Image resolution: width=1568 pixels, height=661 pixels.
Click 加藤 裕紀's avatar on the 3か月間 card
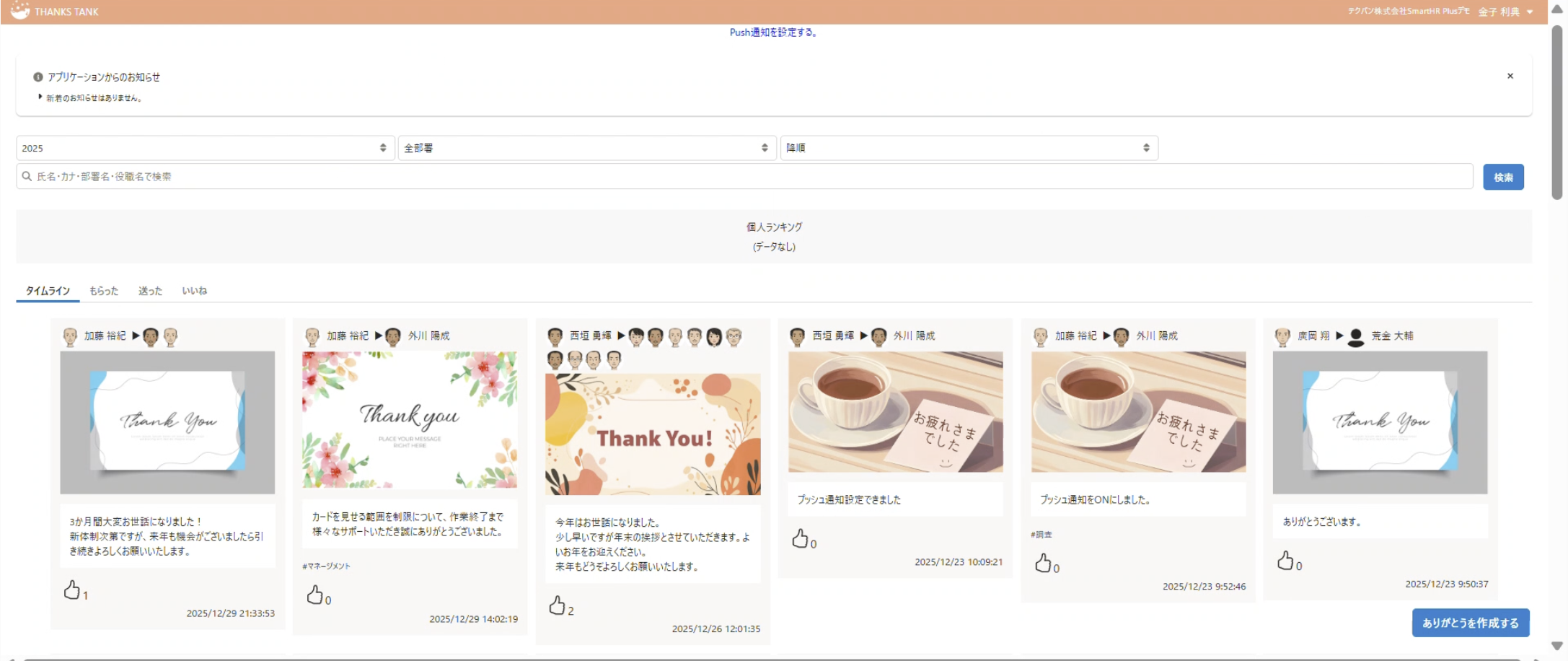click(x=70, y=336)
